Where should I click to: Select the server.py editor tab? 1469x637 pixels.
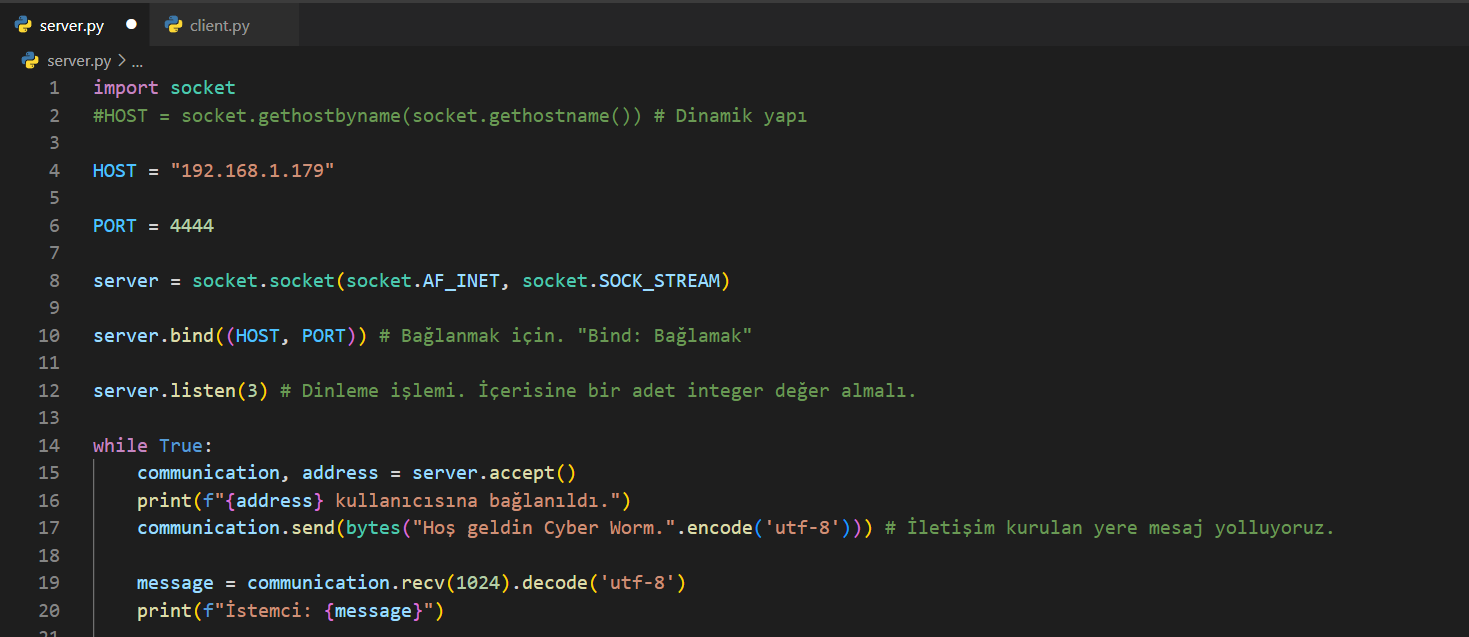[x=71, y=26]
